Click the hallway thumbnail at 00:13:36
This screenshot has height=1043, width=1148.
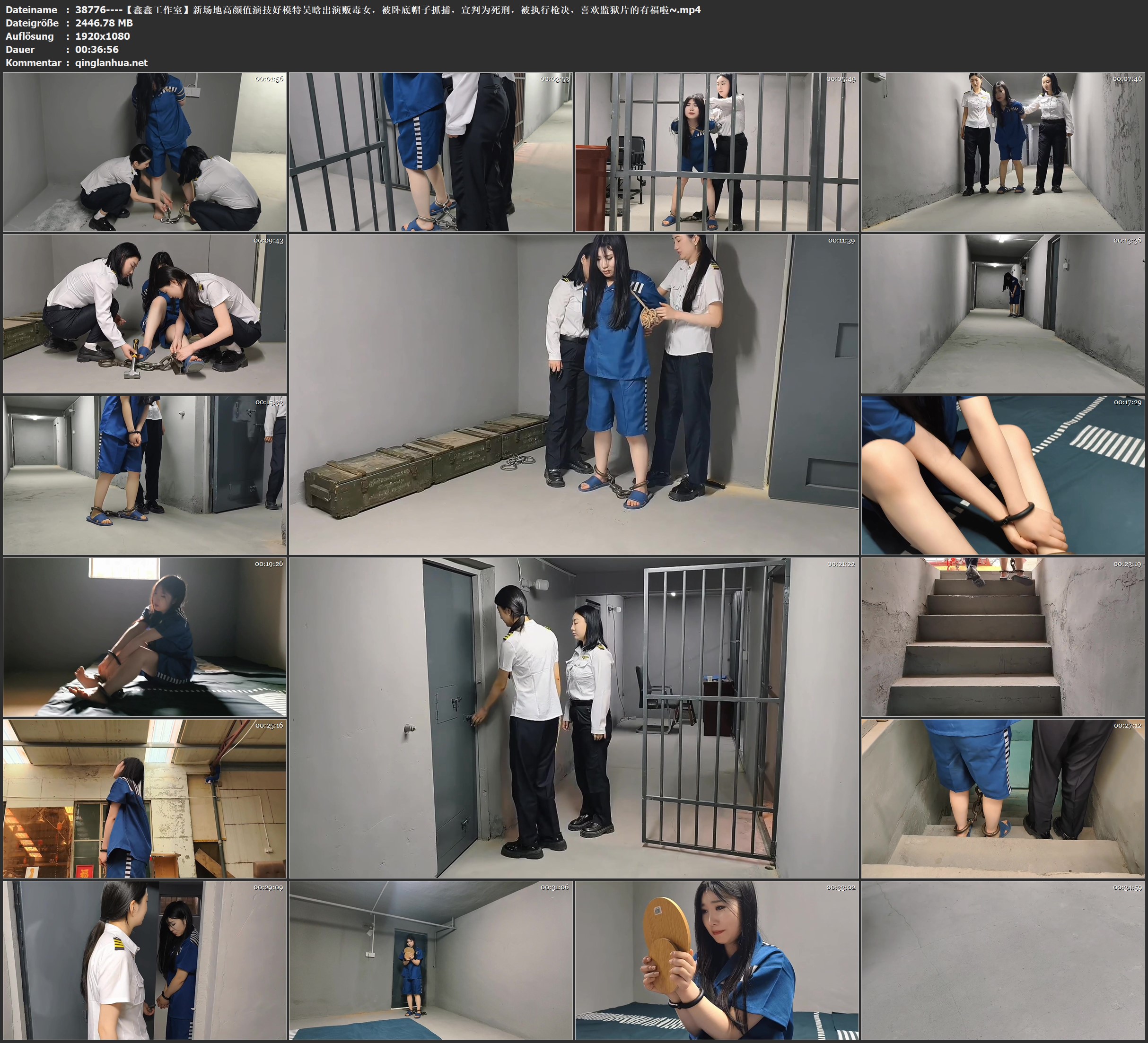coord(1003,313)
